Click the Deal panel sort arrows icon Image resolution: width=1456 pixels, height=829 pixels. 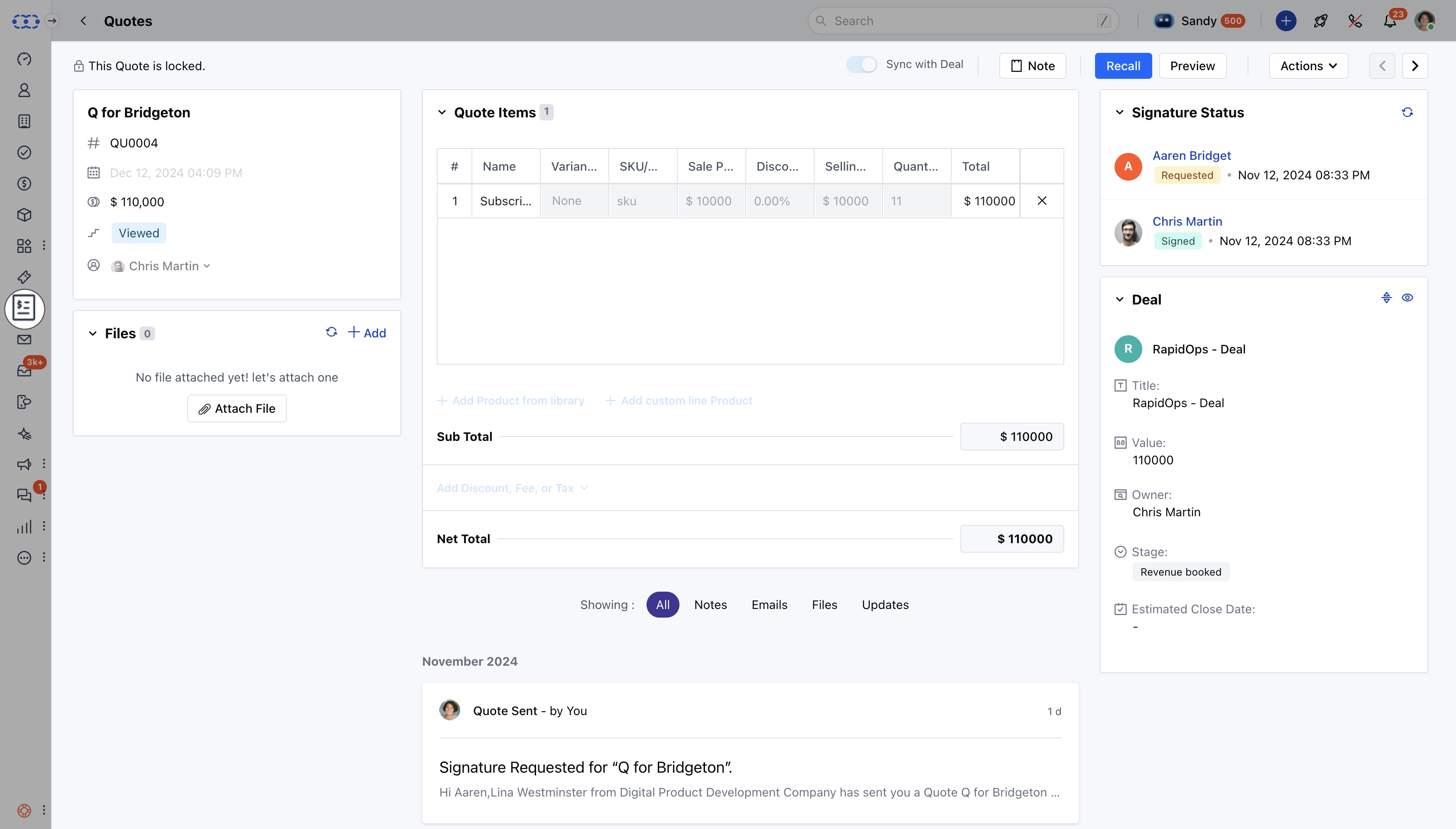(1387, 298)
